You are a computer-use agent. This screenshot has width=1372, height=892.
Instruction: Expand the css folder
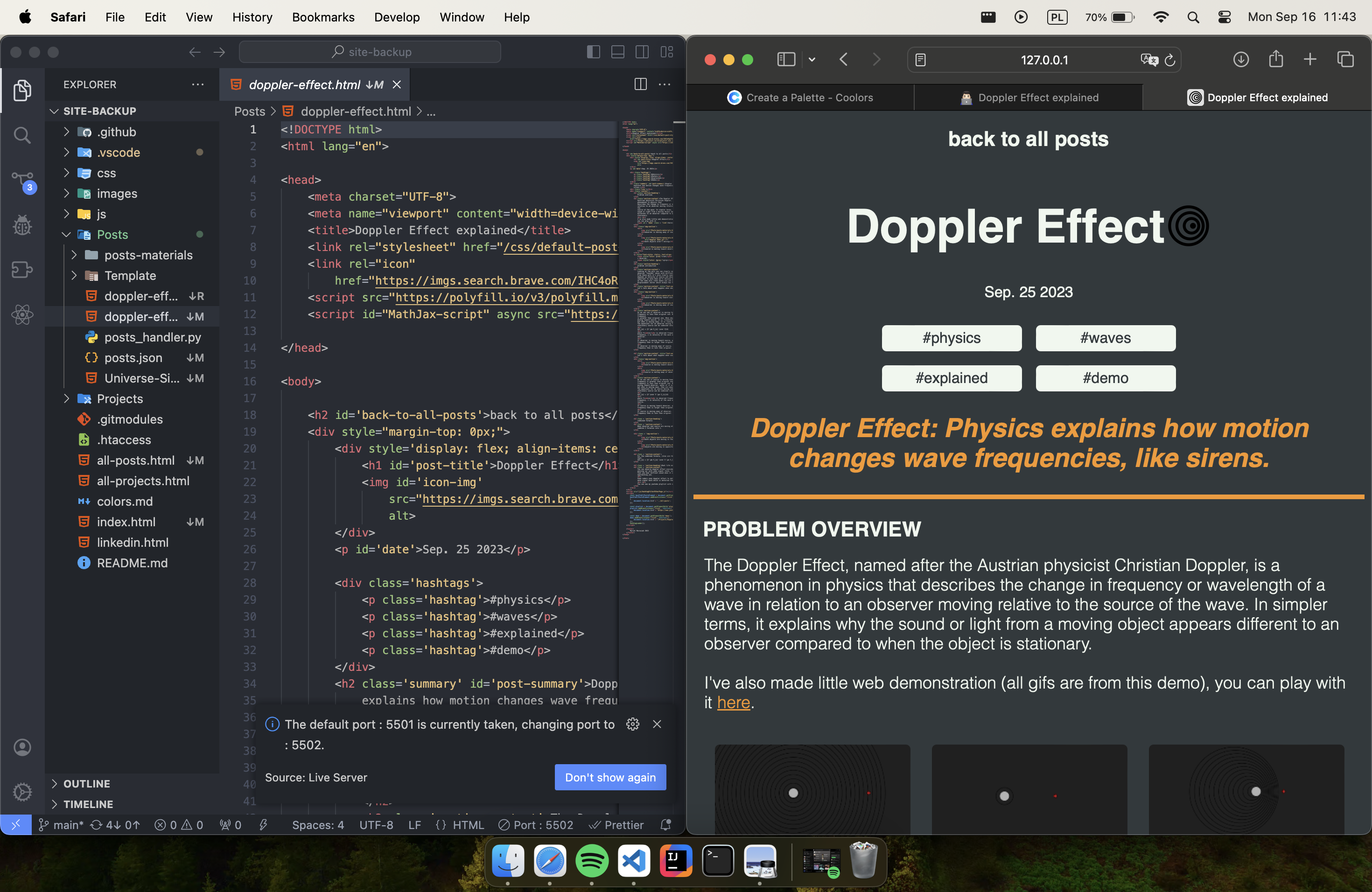[132, 173]
